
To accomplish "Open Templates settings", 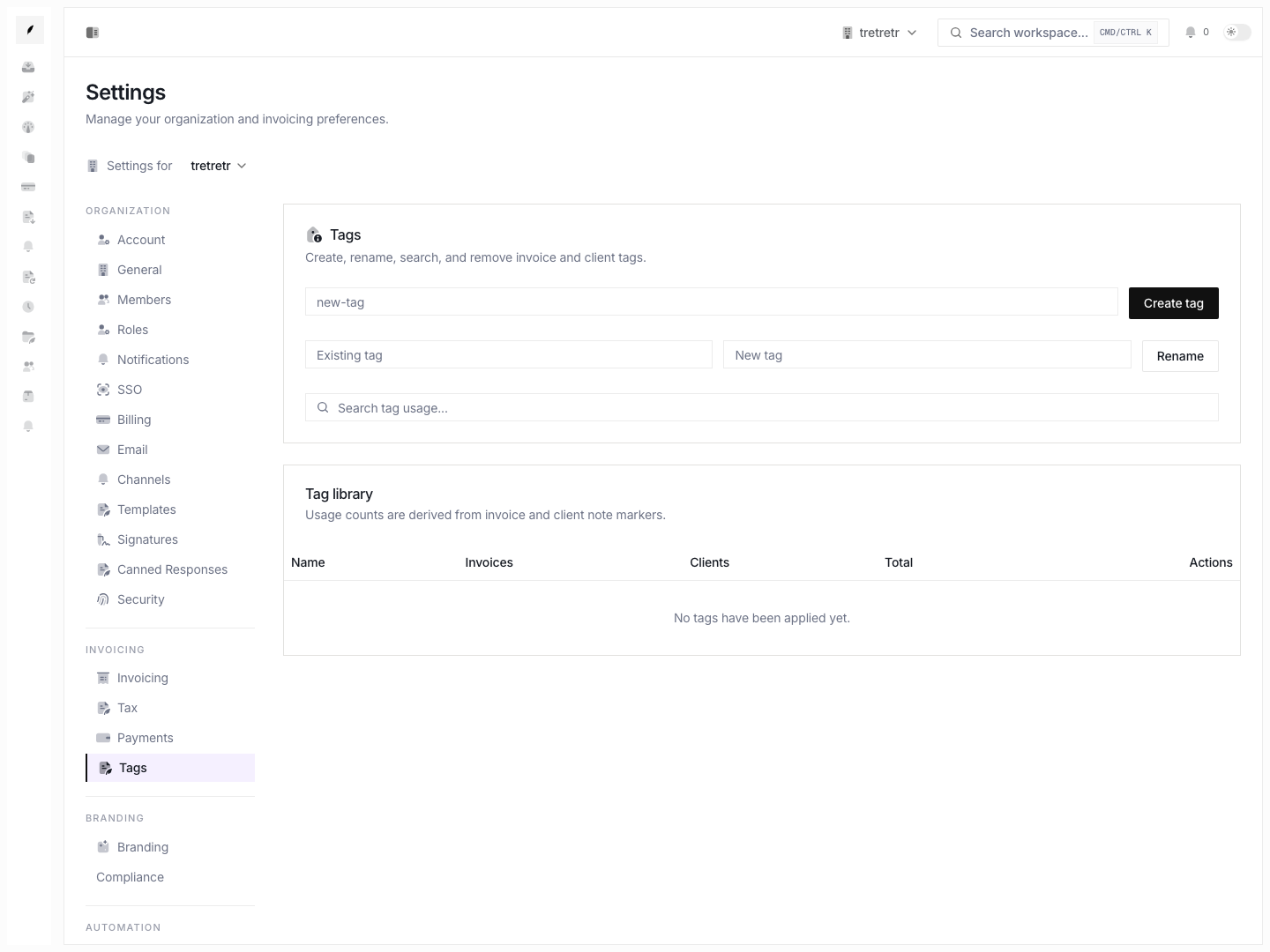I will [170, 509].
